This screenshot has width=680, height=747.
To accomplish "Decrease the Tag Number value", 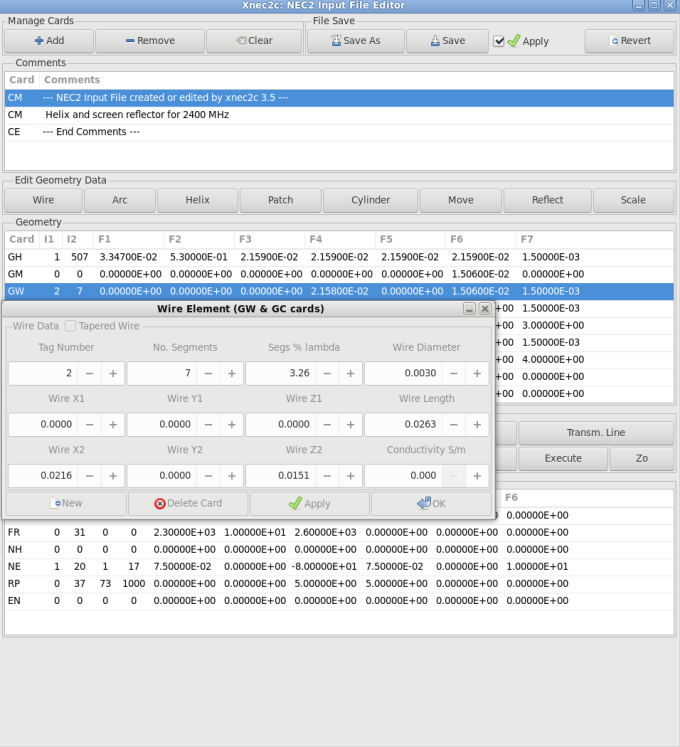I will click(90, 374).
